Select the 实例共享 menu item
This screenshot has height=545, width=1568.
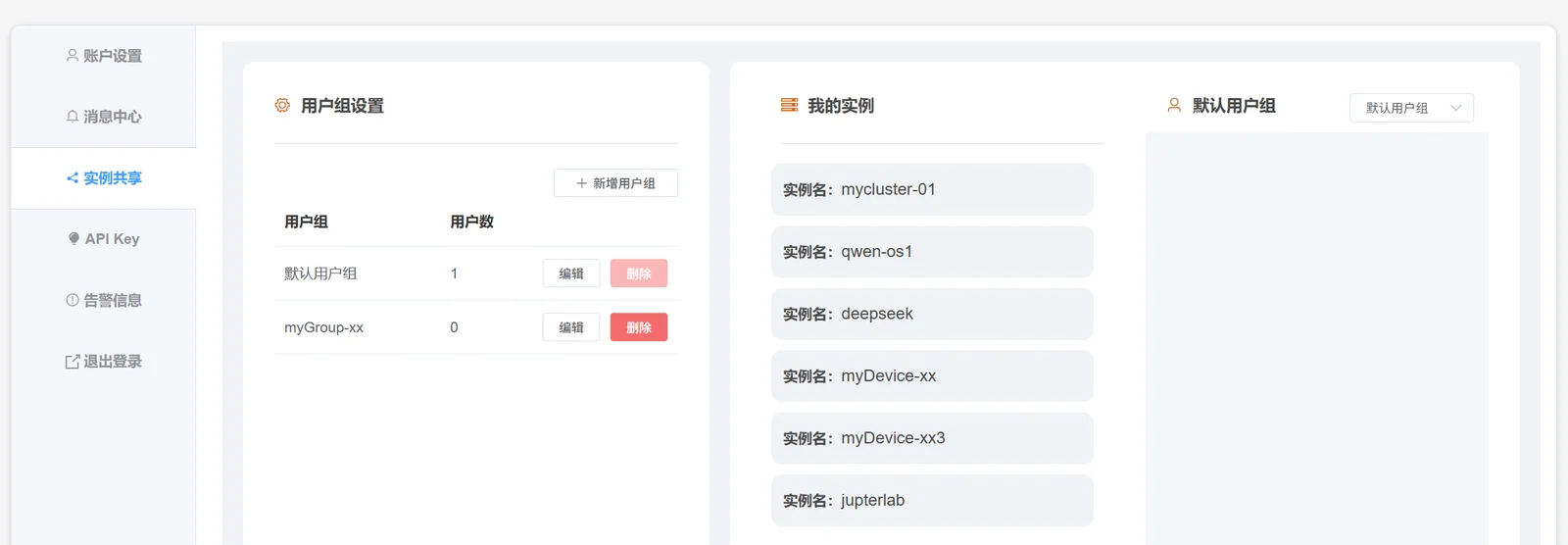point(104,178)
